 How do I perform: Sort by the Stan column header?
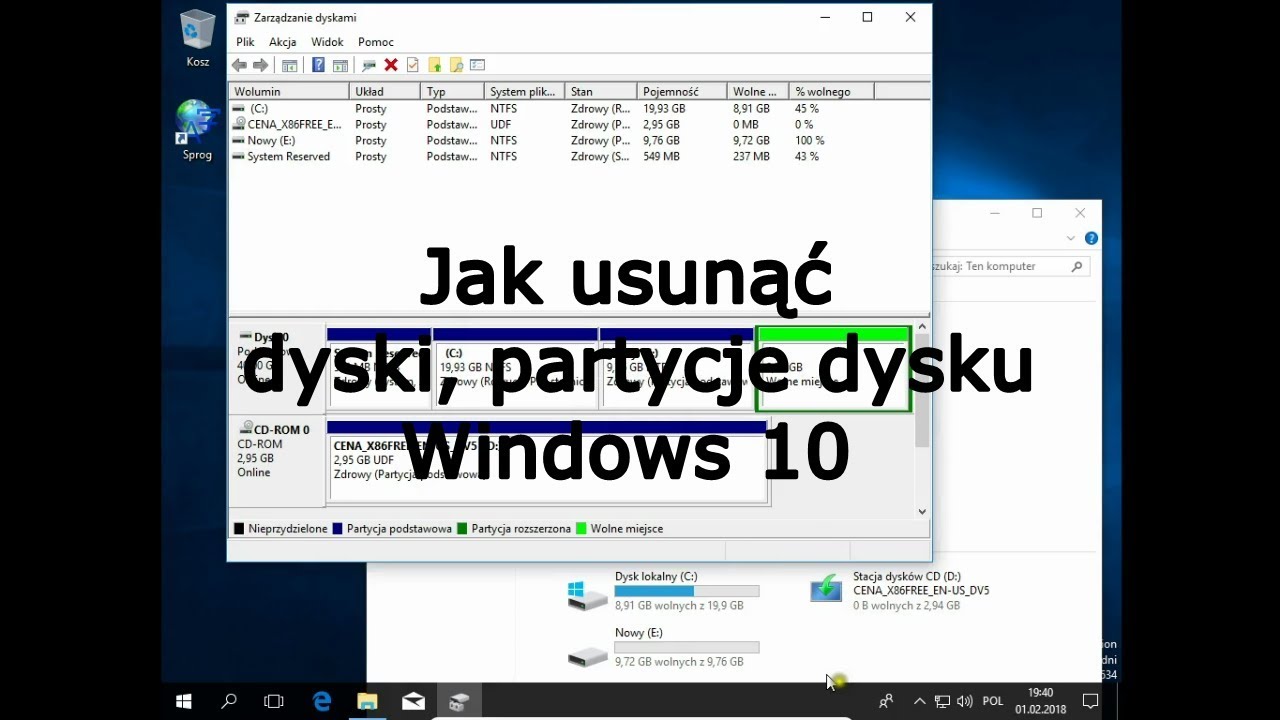(x=601, y=92)
